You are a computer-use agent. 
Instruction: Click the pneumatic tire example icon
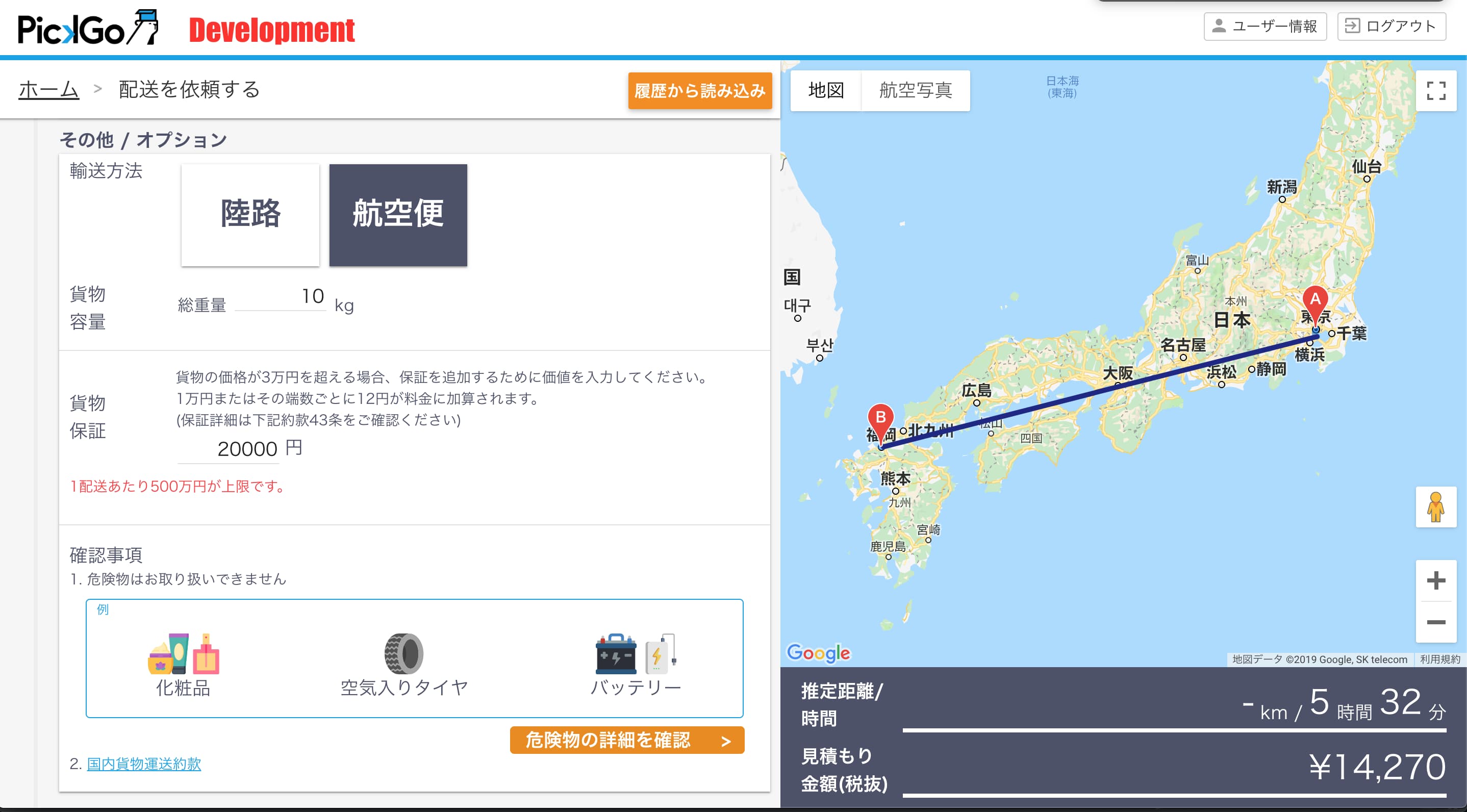tap(403, 654)
